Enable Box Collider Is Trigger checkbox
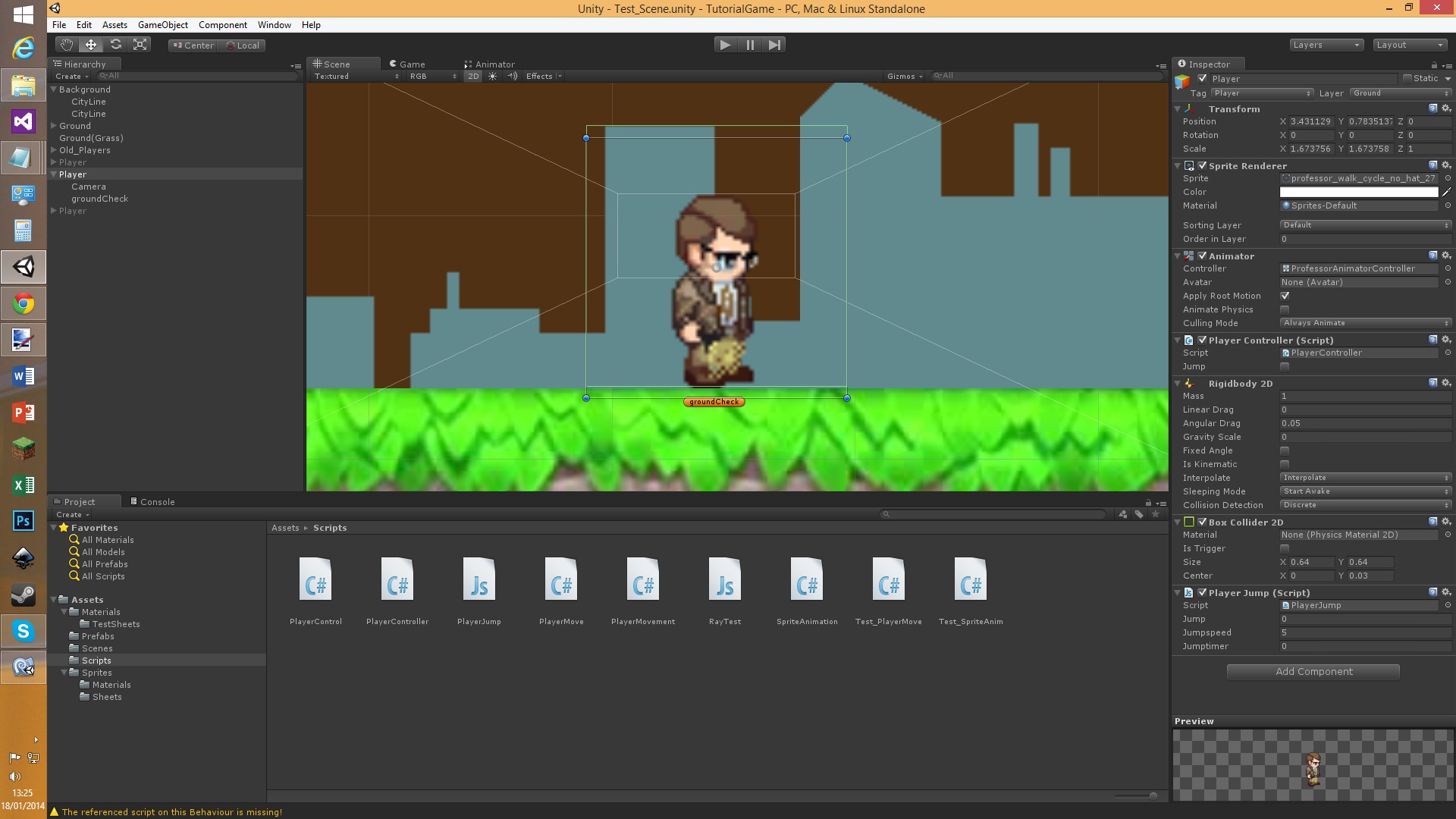Screen dimensions: 1456x819 1285,548
